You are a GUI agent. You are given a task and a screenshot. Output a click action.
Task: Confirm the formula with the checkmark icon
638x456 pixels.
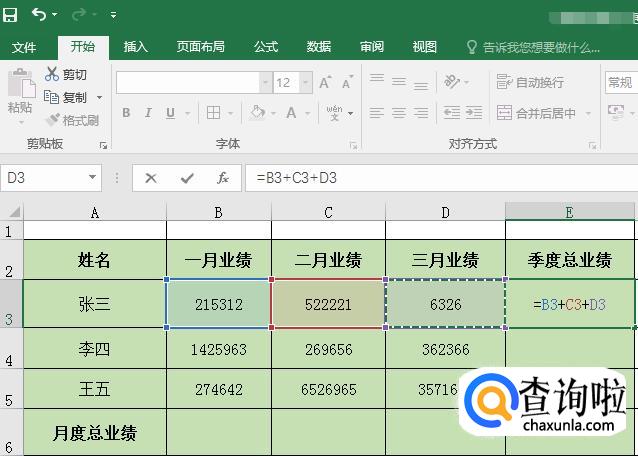[x=187, y=178]
